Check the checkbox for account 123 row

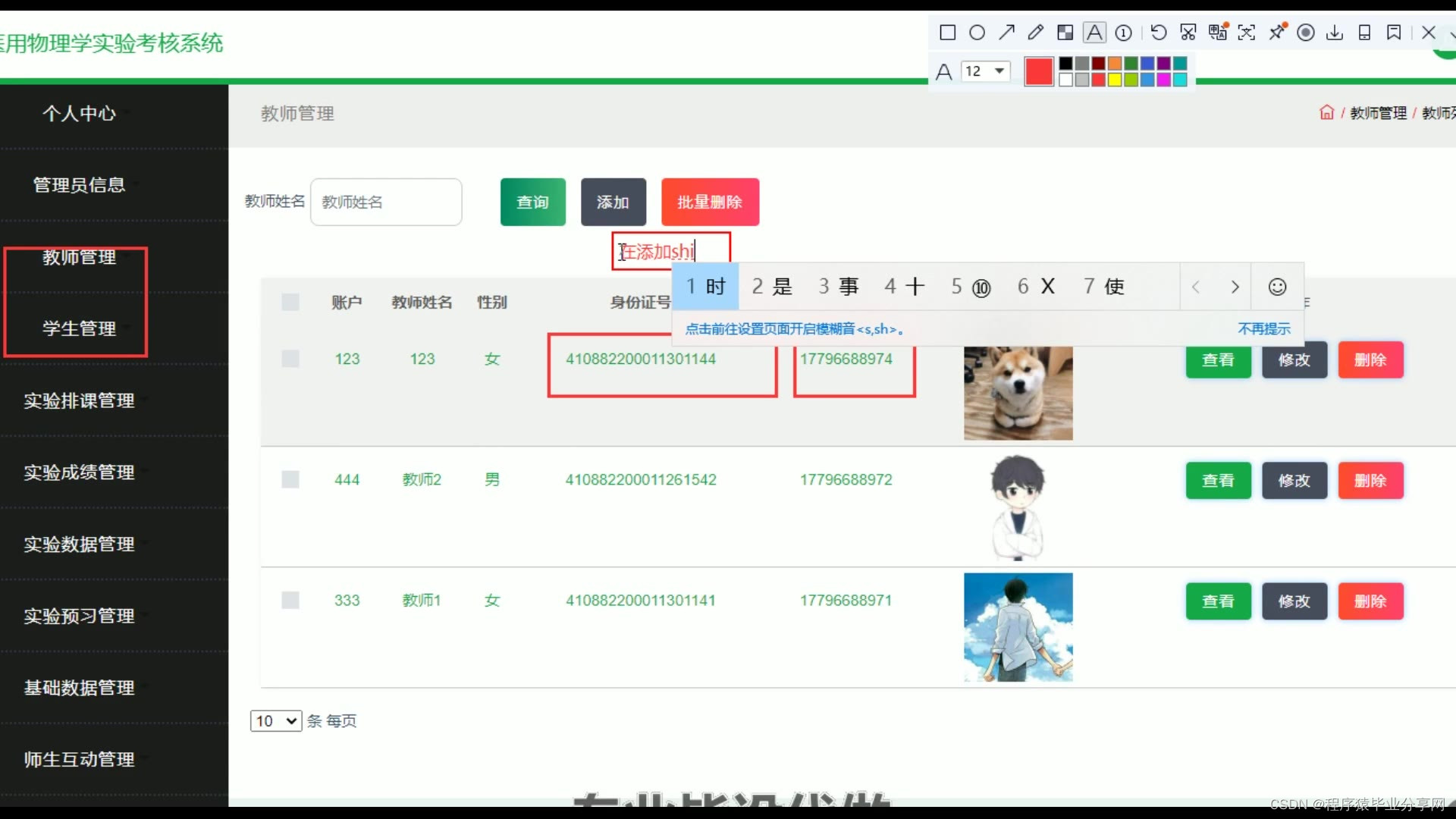click(x=290, y=359)
